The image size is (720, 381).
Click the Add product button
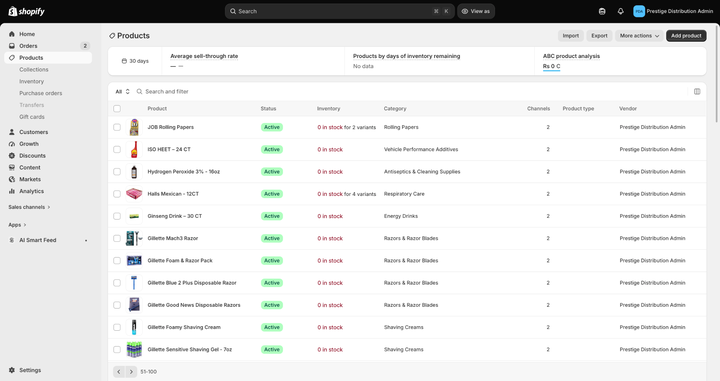point(686,36)
